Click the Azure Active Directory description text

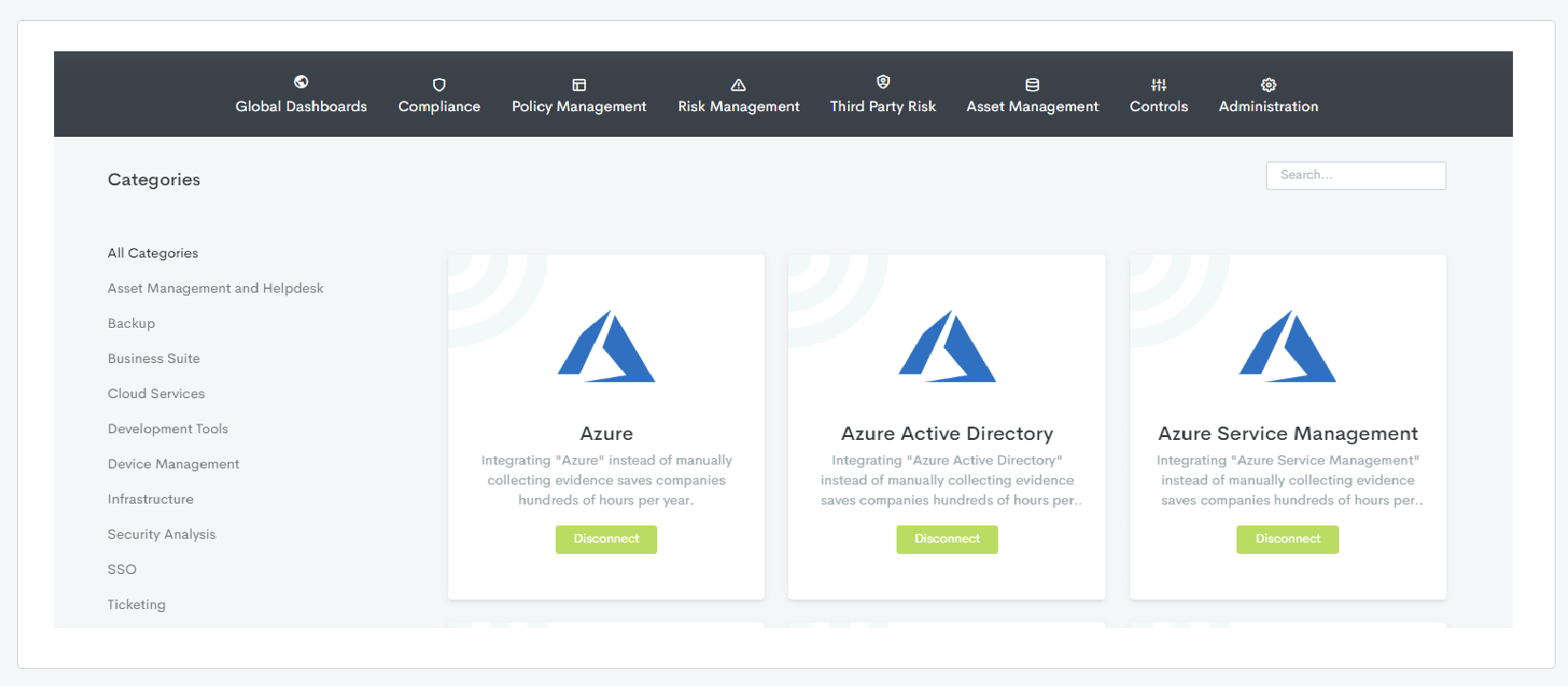click(x=951, y=480)
